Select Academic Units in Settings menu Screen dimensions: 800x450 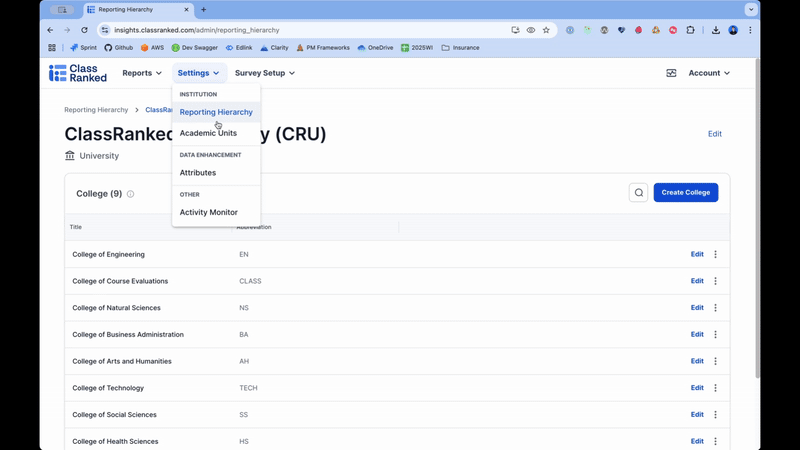click(x=216, y=133)
